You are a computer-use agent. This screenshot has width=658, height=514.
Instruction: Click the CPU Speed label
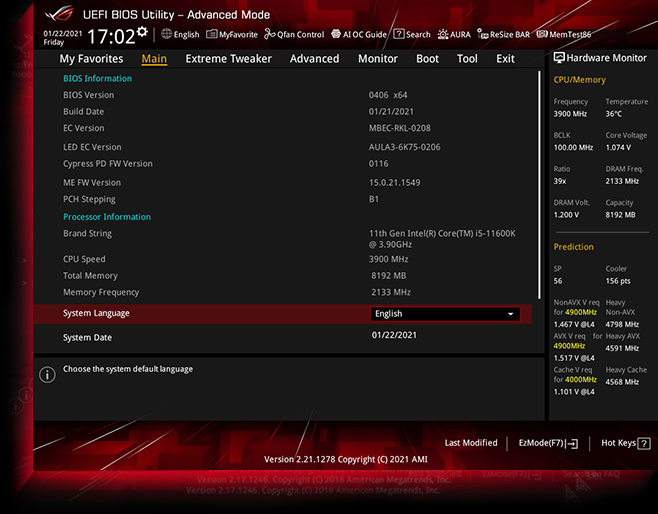84,259
